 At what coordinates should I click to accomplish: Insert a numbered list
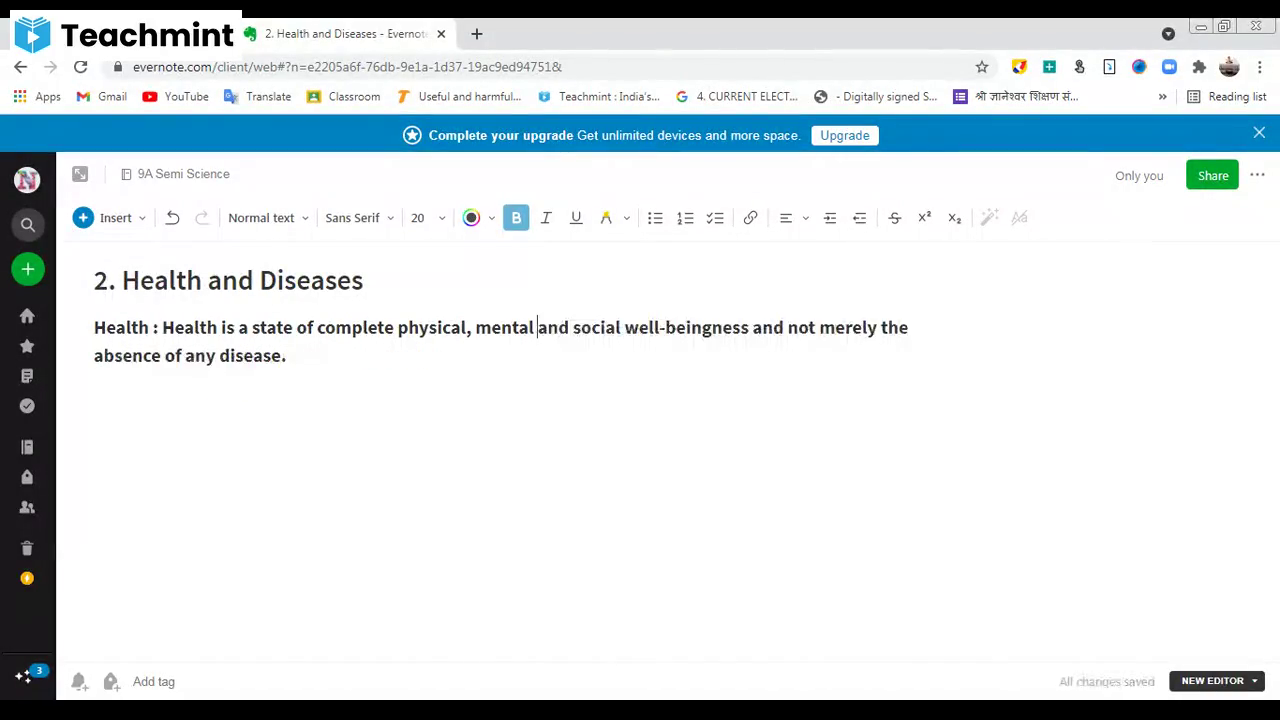[685, 217]
